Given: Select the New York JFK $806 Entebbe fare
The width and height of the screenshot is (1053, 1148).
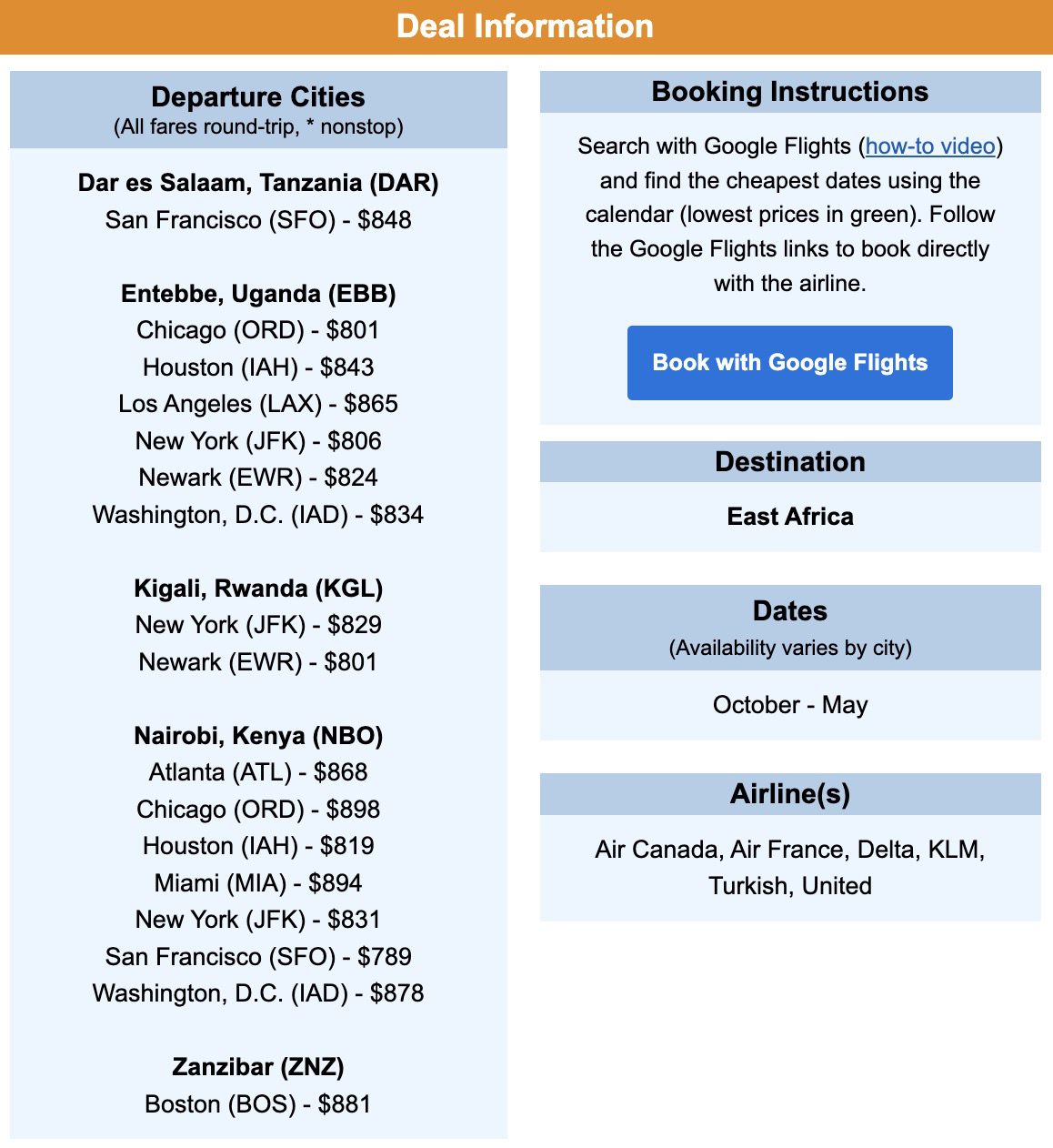Looking at the screenshot, I should click(258, 440).
